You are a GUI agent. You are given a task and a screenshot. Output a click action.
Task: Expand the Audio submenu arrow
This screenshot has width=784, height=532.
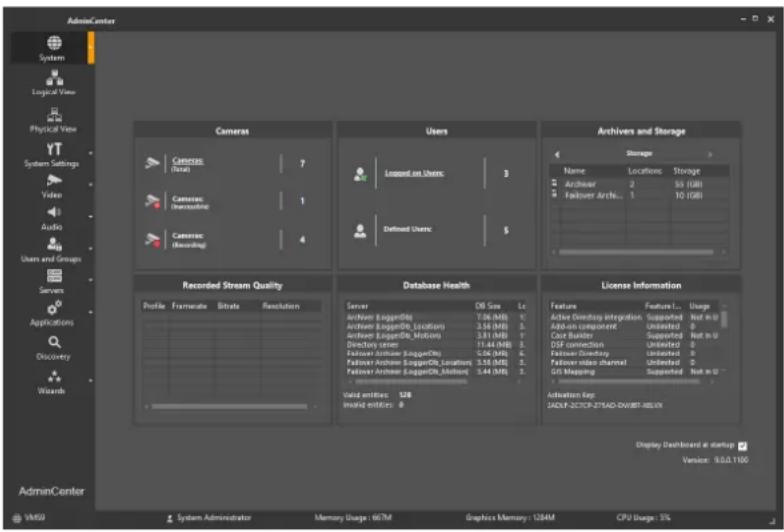[x=91, y=217]
